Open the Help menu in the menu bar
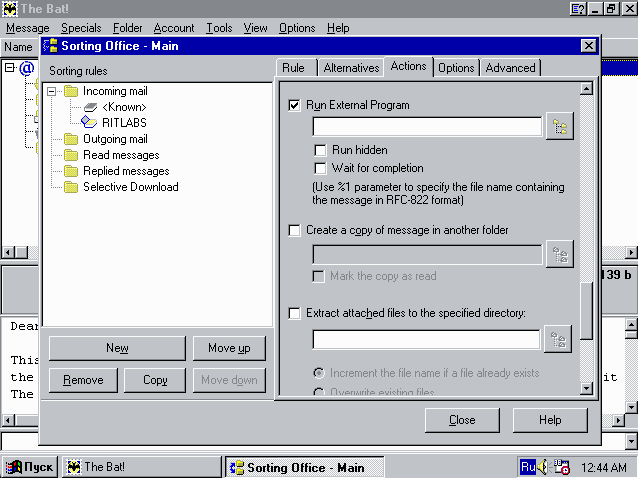Image resolution: width=638 pixels, height=478 pixels. tap(338, 28)
